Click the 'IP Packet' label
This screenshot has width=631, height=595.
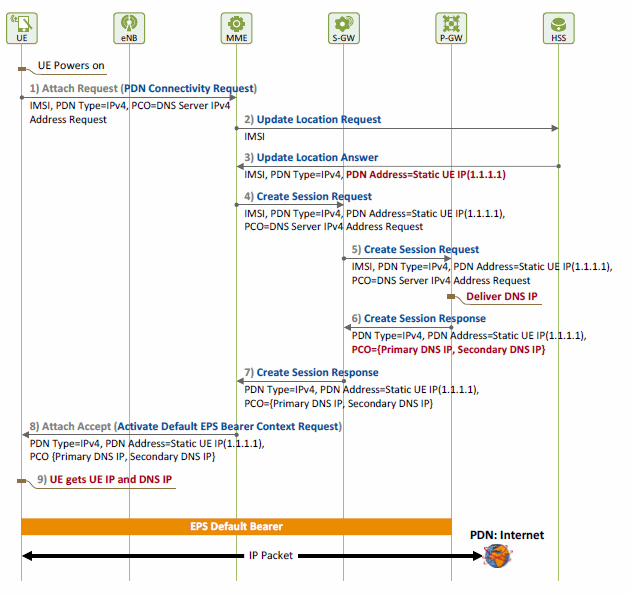click(270, 556)
